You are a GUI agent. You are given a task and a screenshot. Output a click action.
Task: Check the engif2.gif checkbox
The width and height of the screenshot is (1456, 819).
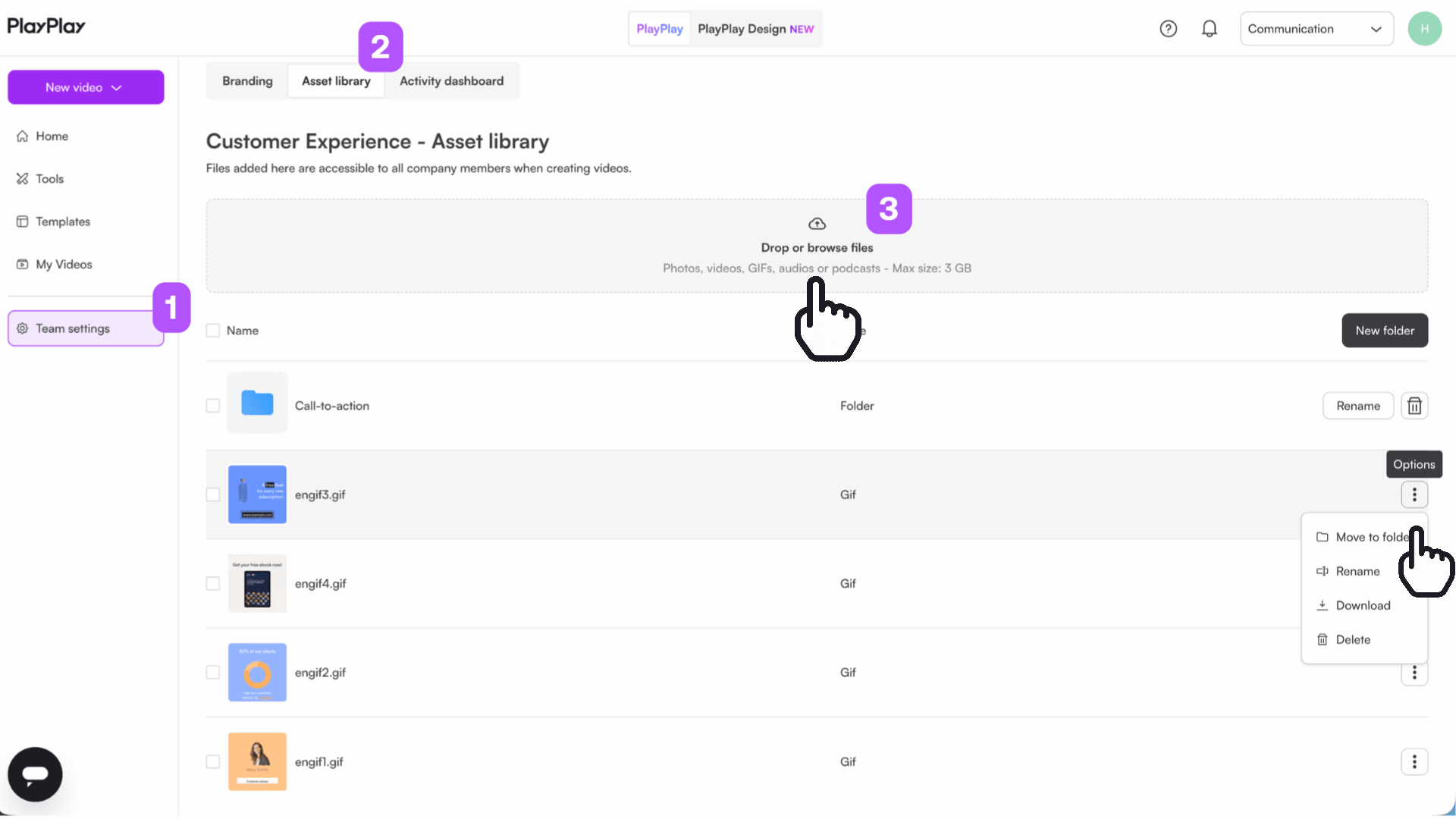point(213,673)
